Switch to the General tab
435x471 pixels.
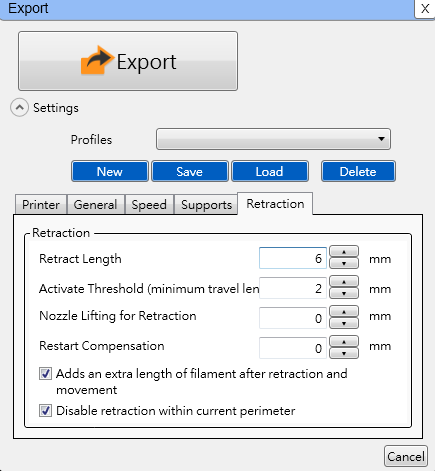click(96, 205)
